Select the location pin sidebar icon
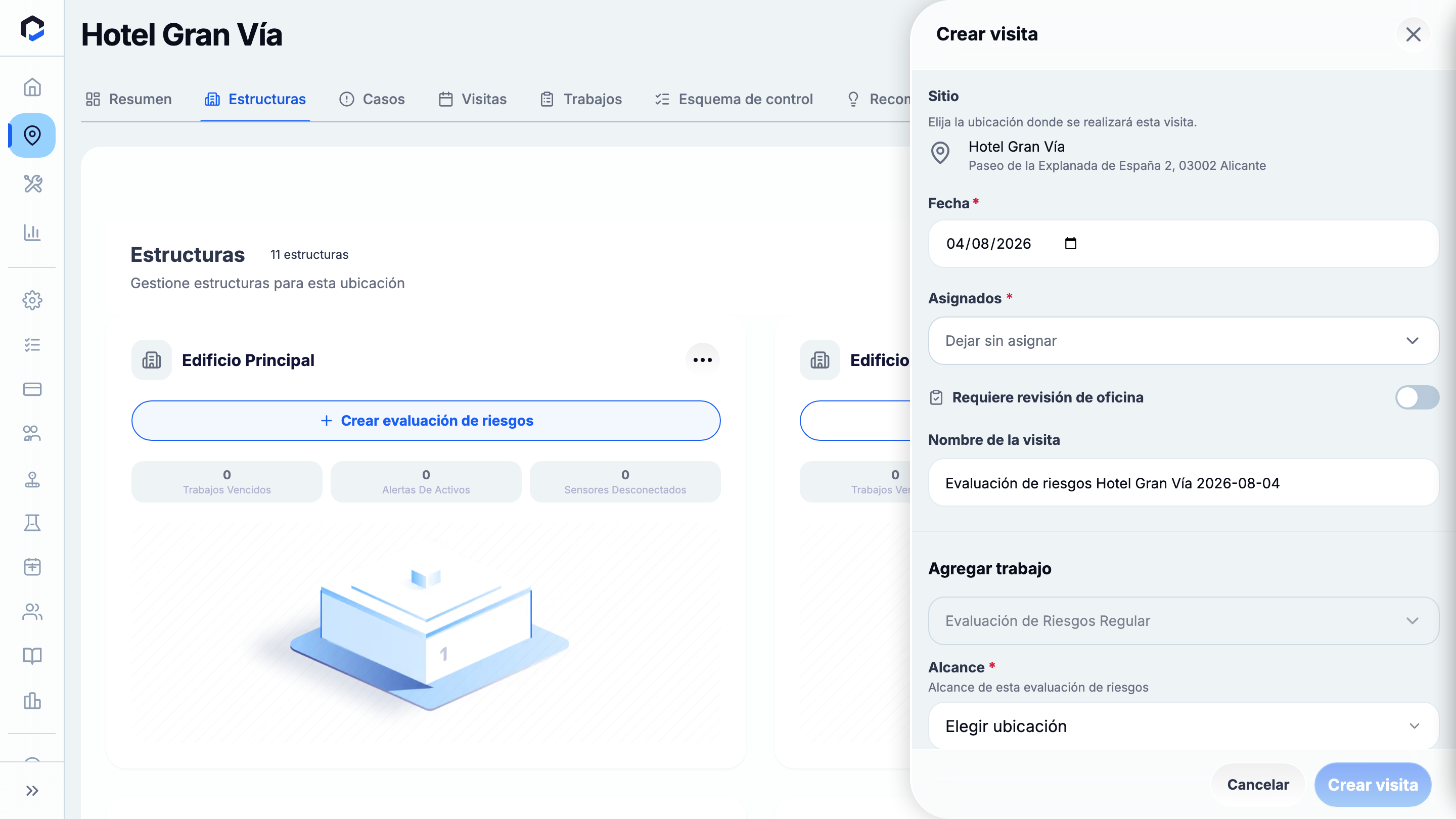1456x819 pixels. click(32, 135)
